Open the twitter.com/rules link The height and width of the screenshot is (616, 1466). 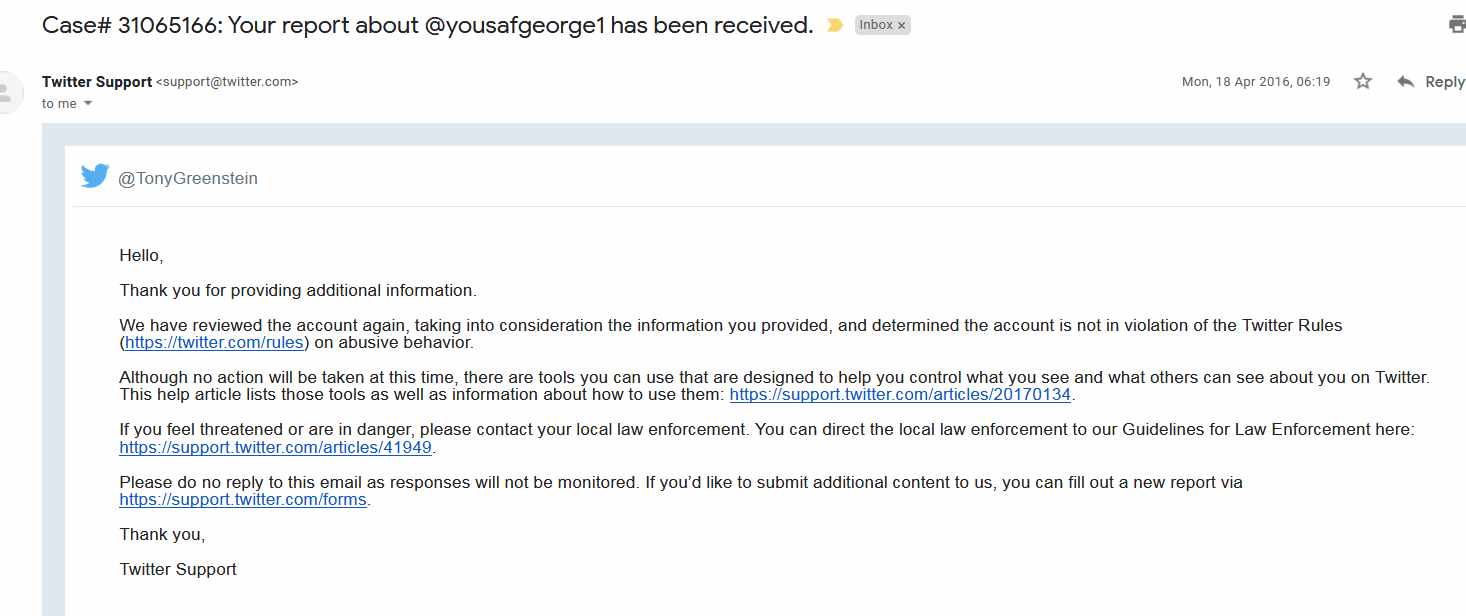point(214,343)
